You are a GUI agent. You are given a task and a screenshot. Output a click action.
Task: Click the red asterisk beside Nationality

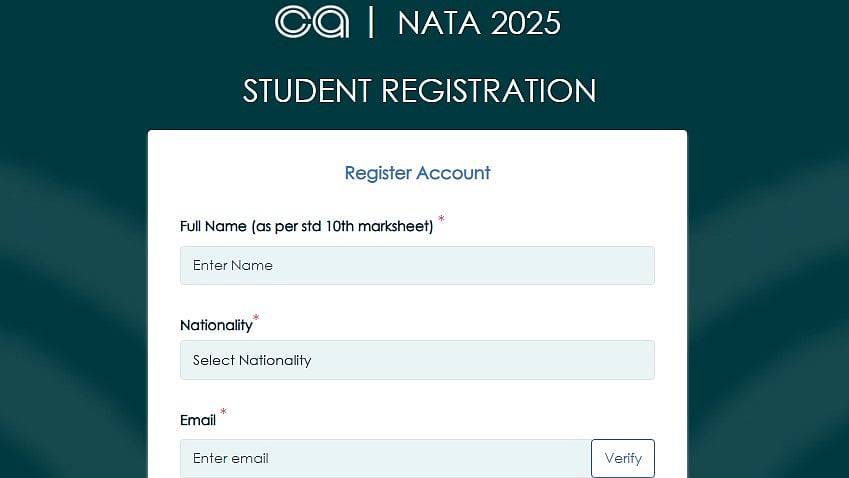click(256, 318)
